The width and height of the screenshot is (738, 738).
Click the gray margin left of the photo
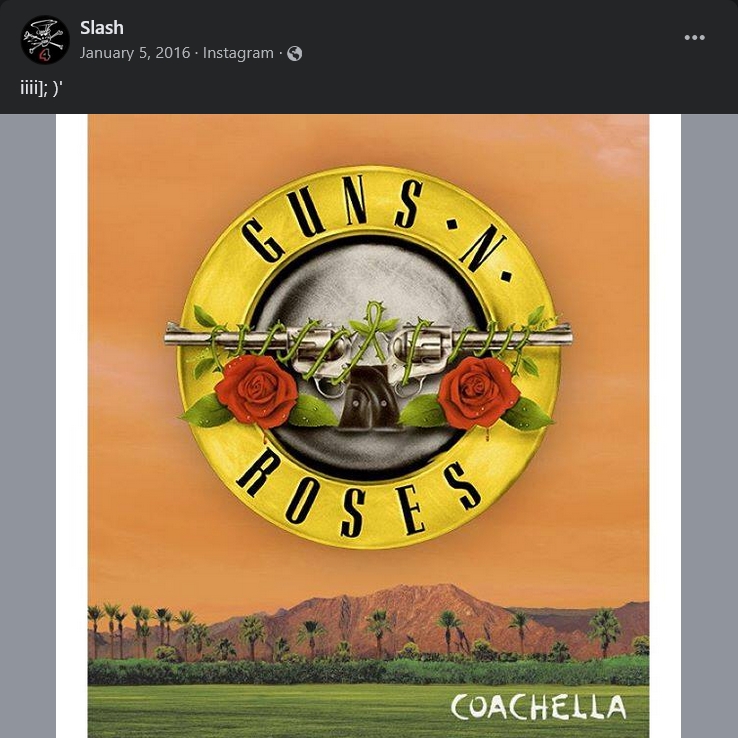[x=28, y=426]
